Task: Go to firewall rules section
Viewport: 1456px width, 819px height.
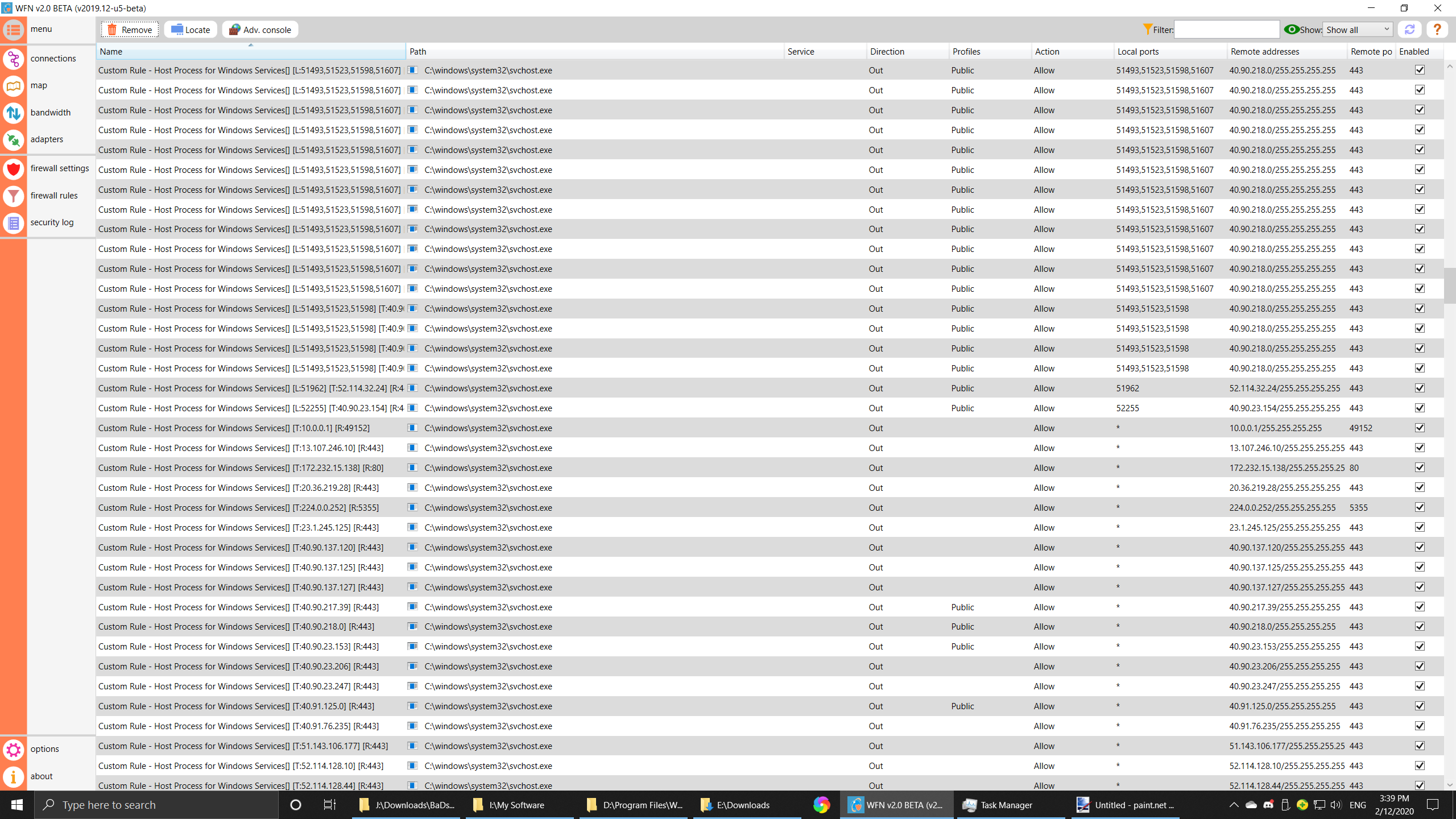Action: click(x=54, y=196)
